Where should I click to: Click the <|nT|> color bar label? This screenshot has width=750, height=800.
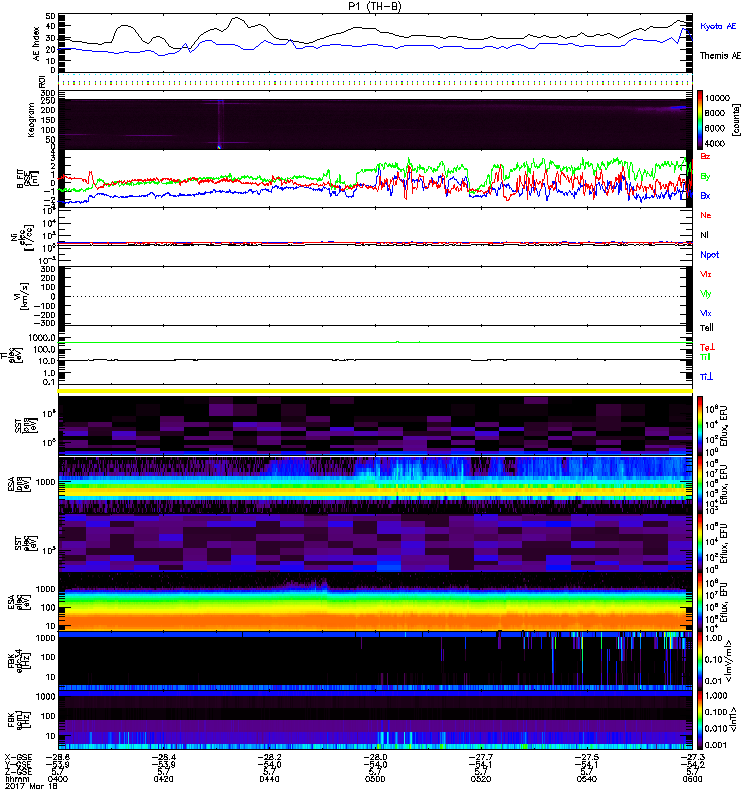[733, 719]
